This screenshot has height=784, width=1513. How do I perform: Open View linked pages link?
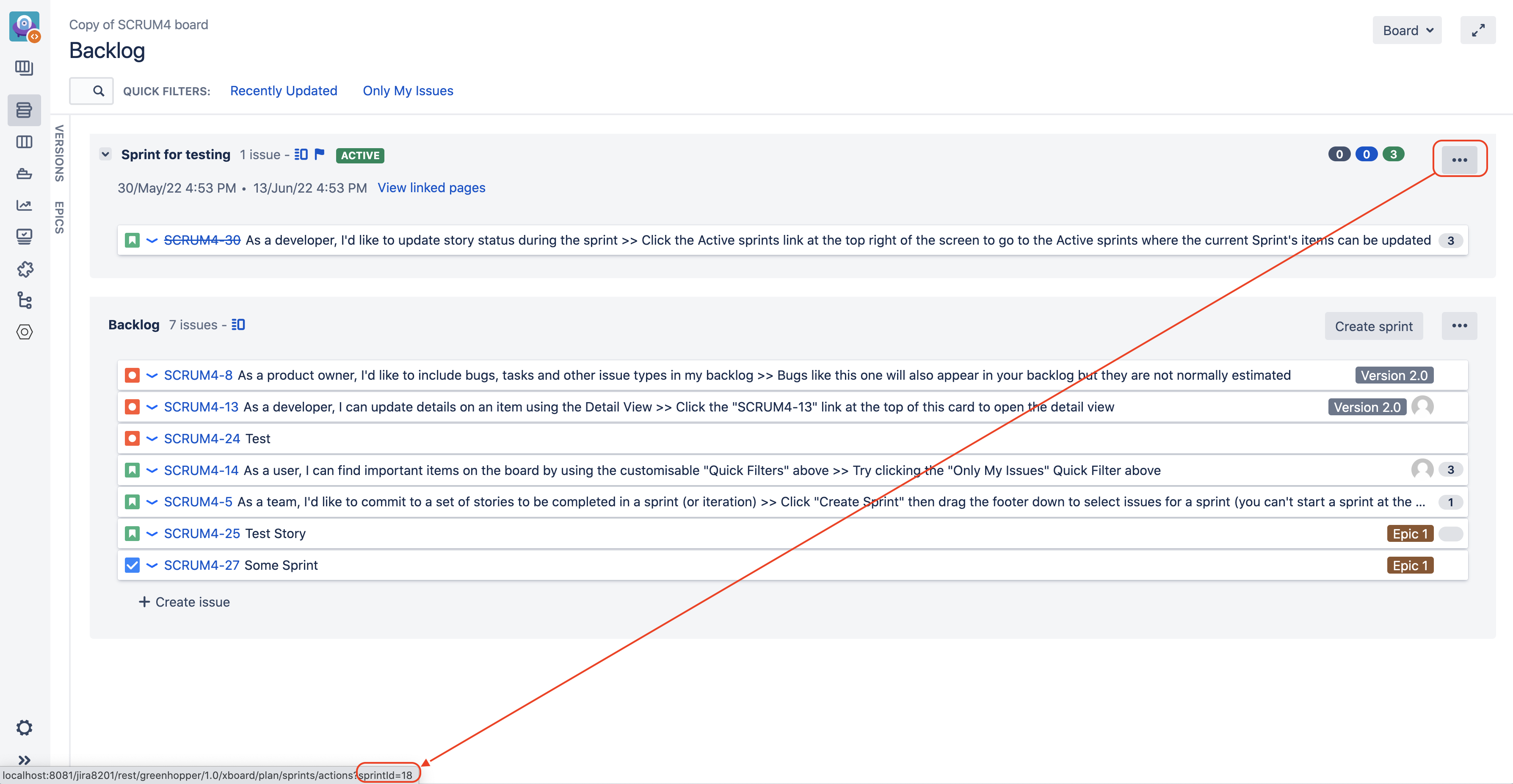click(431, 188)
